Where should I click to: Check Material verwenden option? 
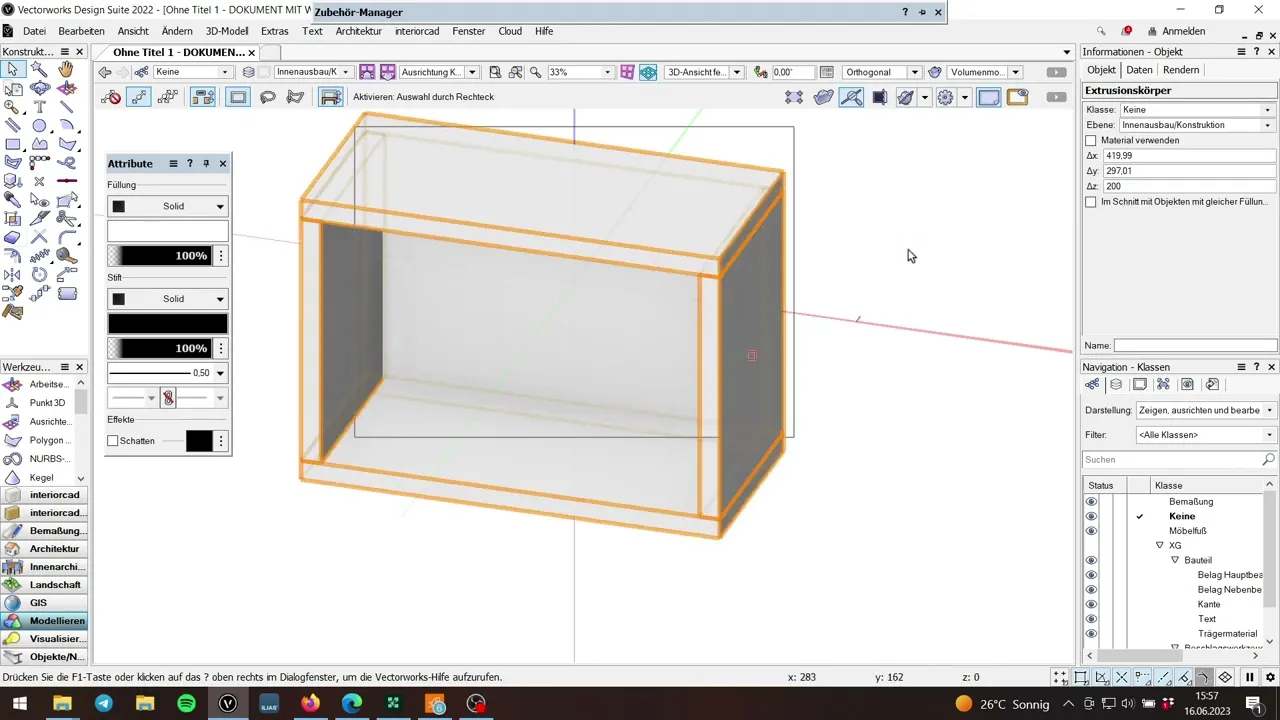pos(1091,141)
